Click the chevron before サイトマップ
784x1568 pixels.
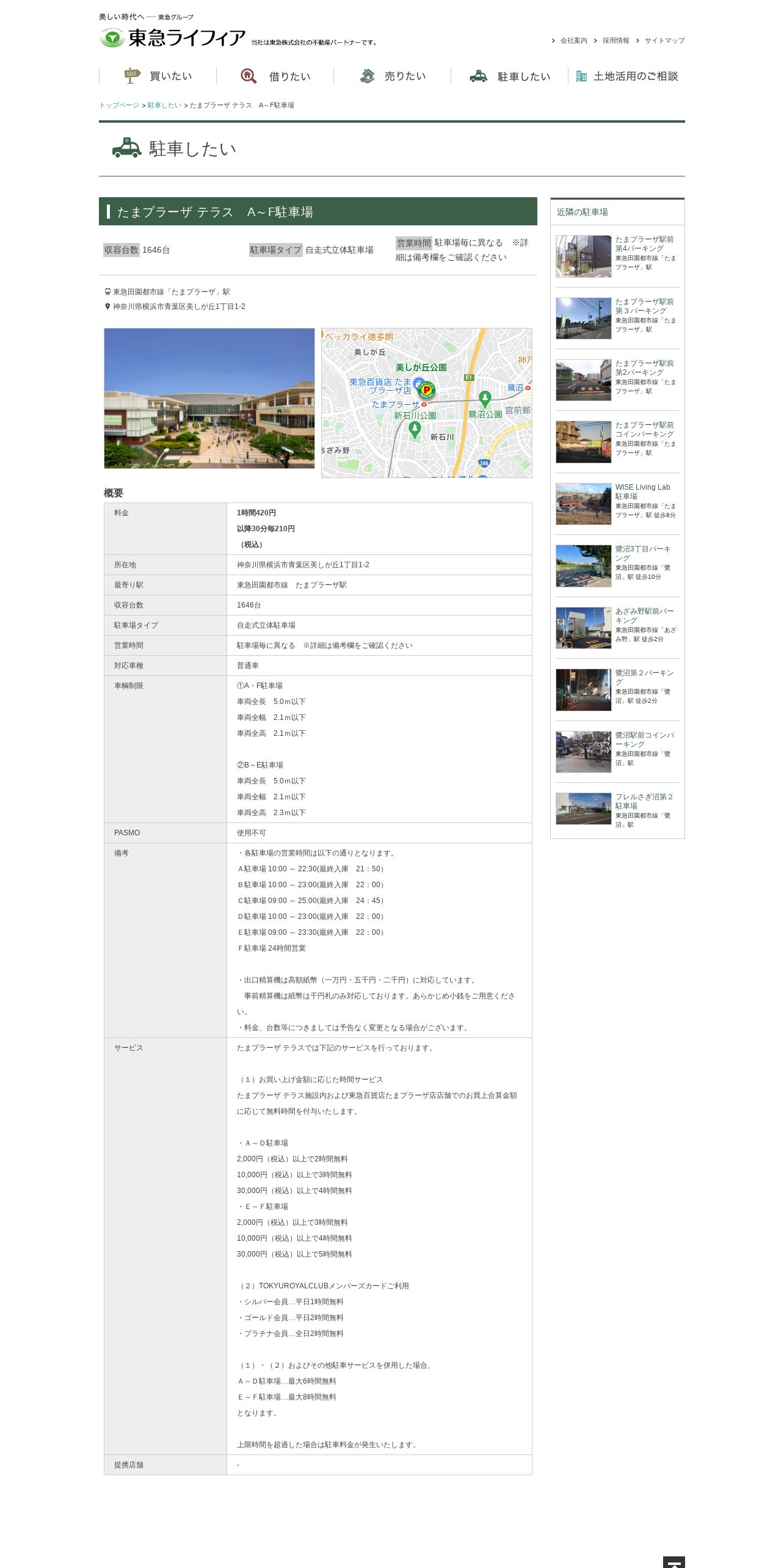[637, 41]
